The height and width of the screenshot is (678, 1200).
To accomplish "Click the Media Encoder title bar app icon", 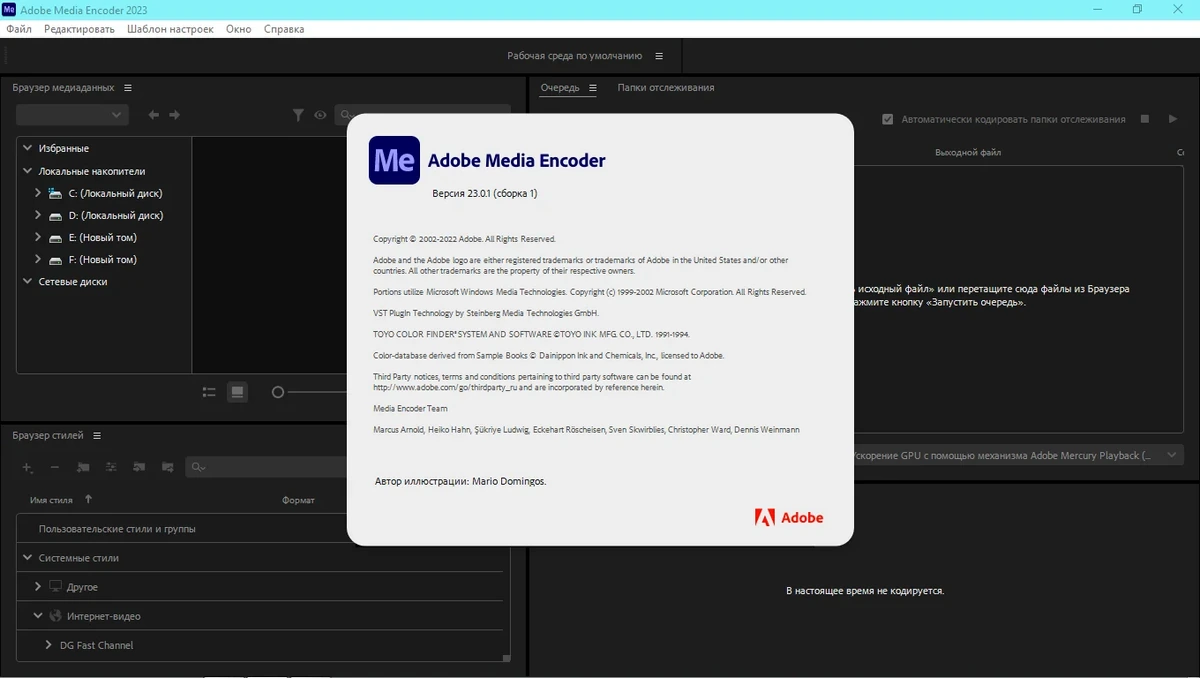I will [x=9, y=8].
